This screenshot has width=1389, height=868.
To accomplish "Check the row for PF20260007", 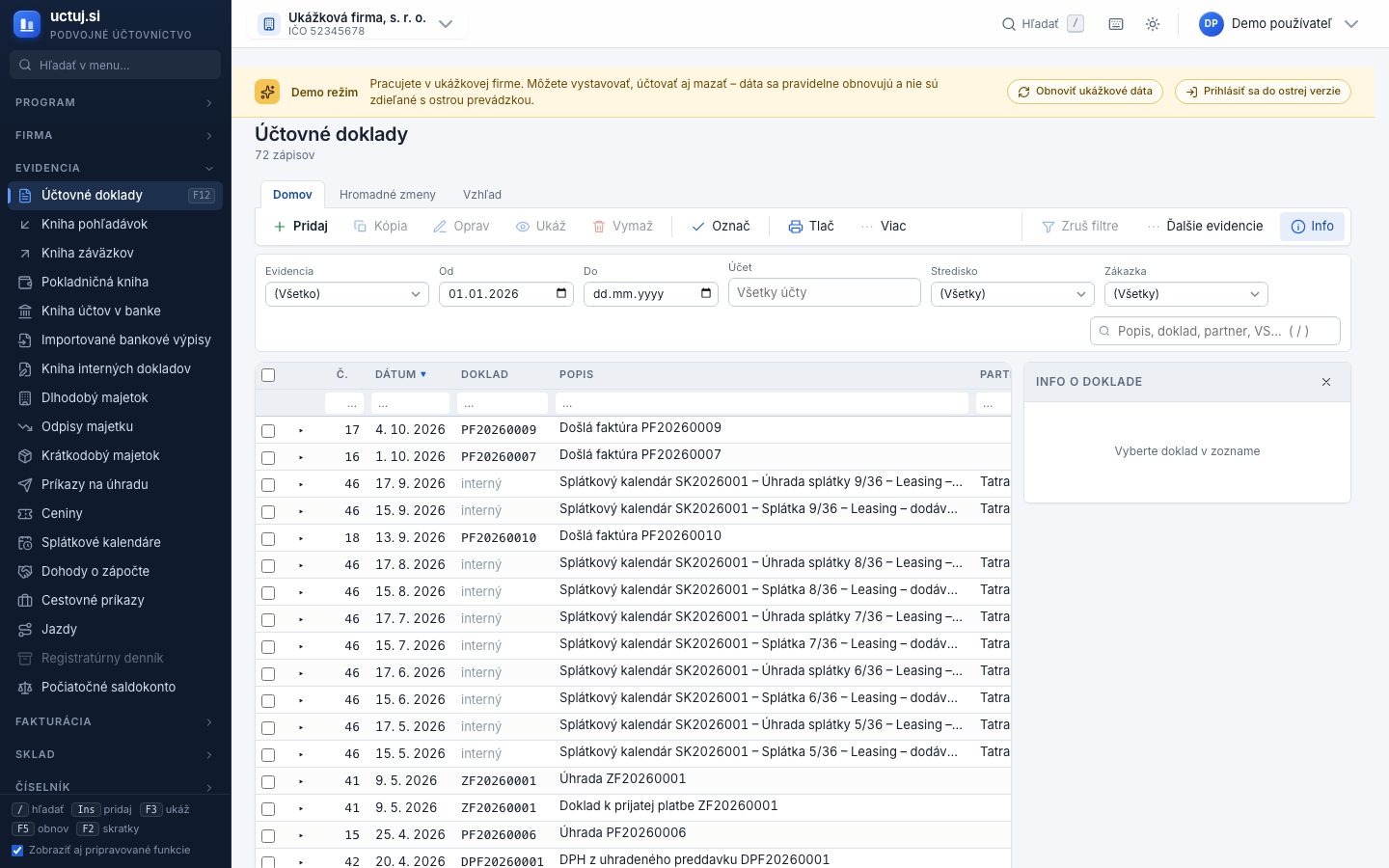I will click(268, 458).
